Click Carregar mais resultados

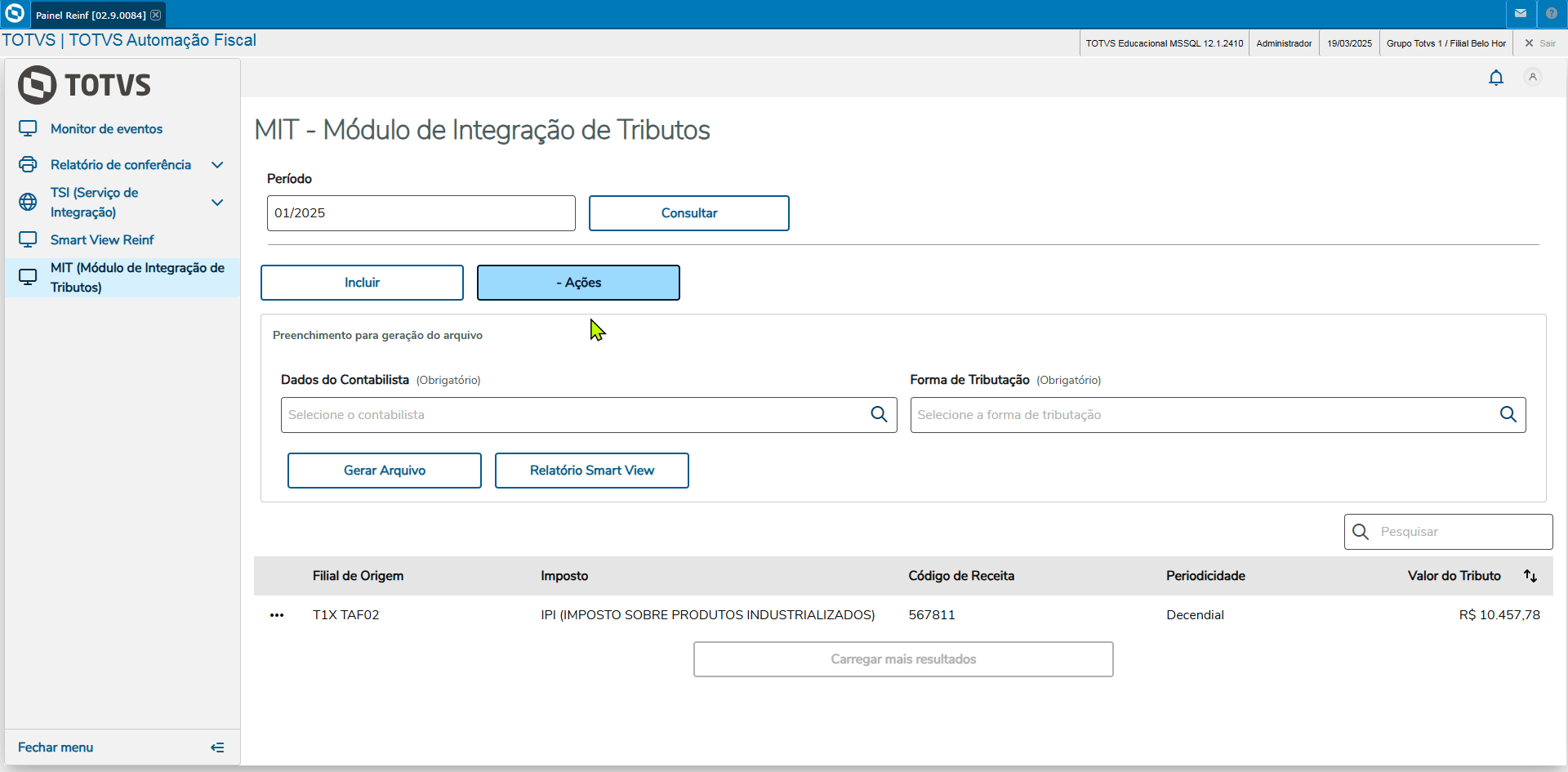tap(903, 659)
